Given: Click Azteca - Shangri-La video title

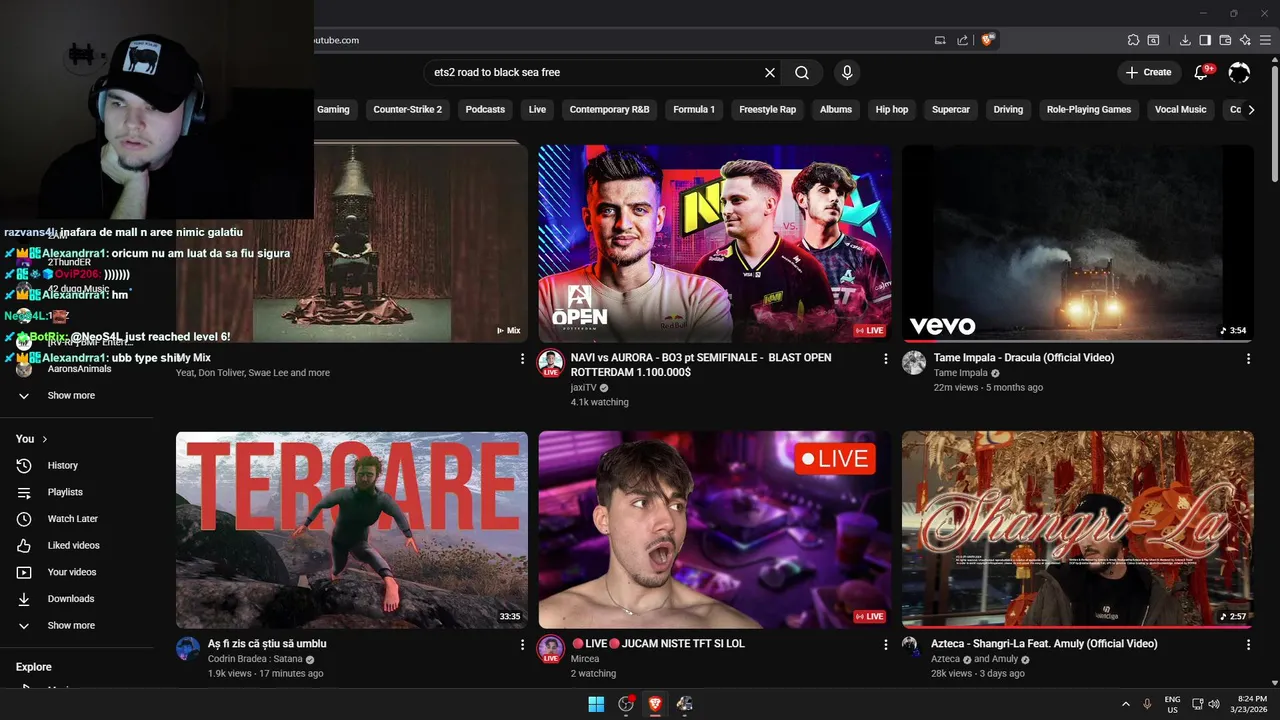Looking at the screenshot, I should click(1044, 644).
